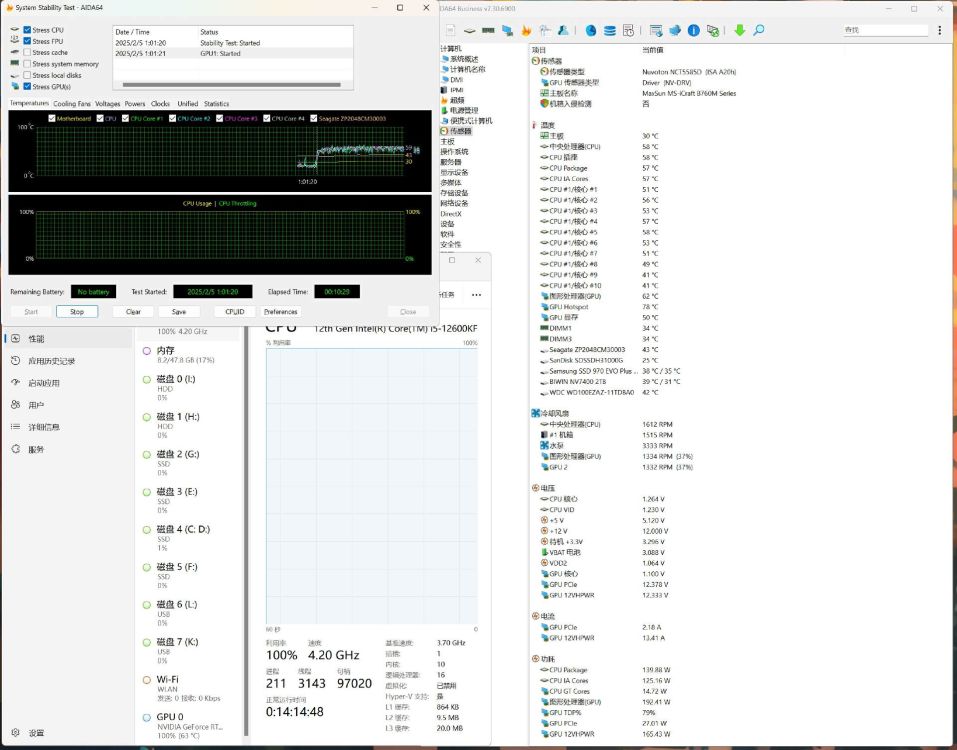Open the Report page icon in AIDA64 toolbar
This screenshot has width=957, height=750.
coord(450,30)
